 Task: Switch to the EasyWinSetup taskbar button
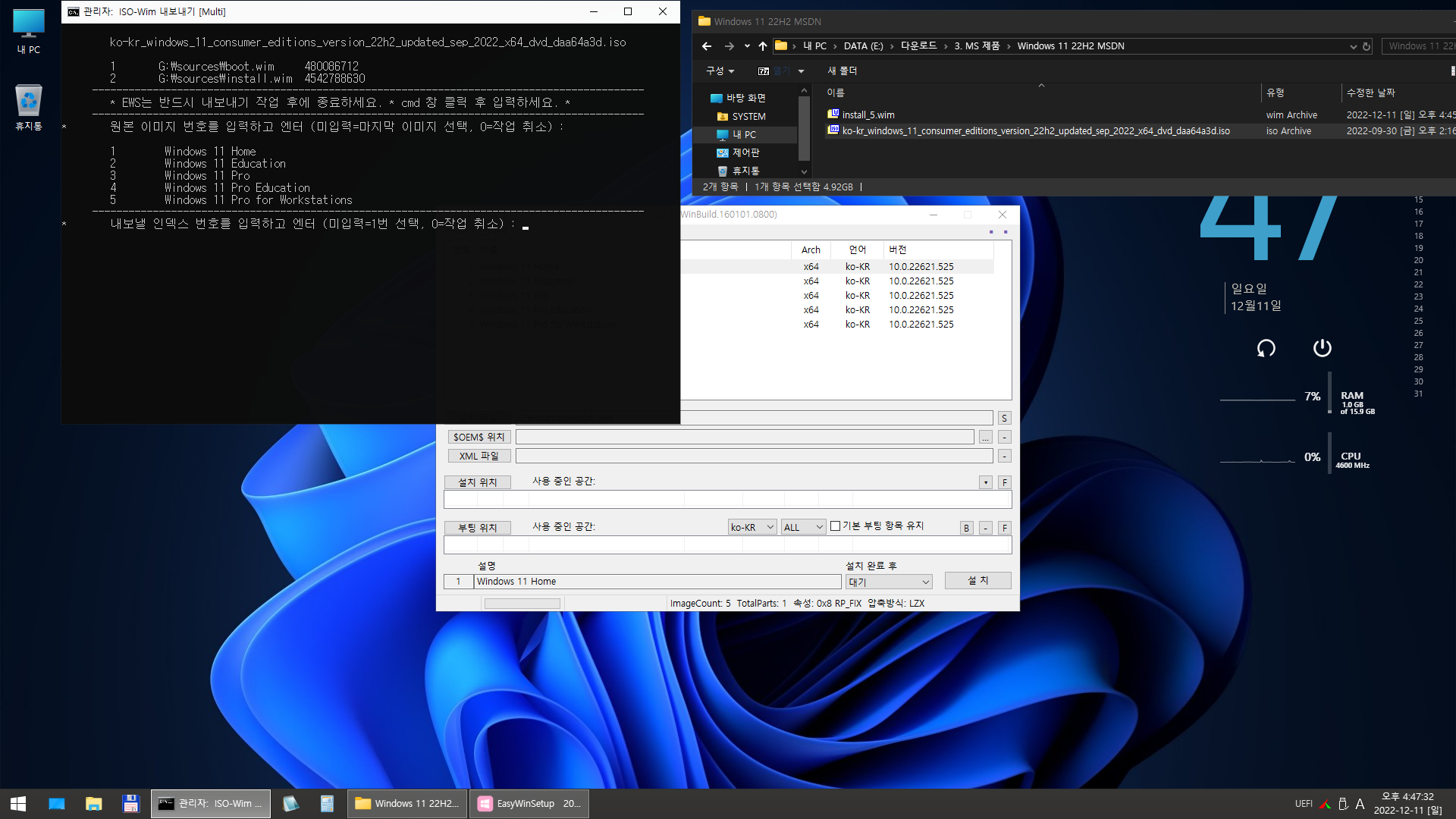(529, 804)
